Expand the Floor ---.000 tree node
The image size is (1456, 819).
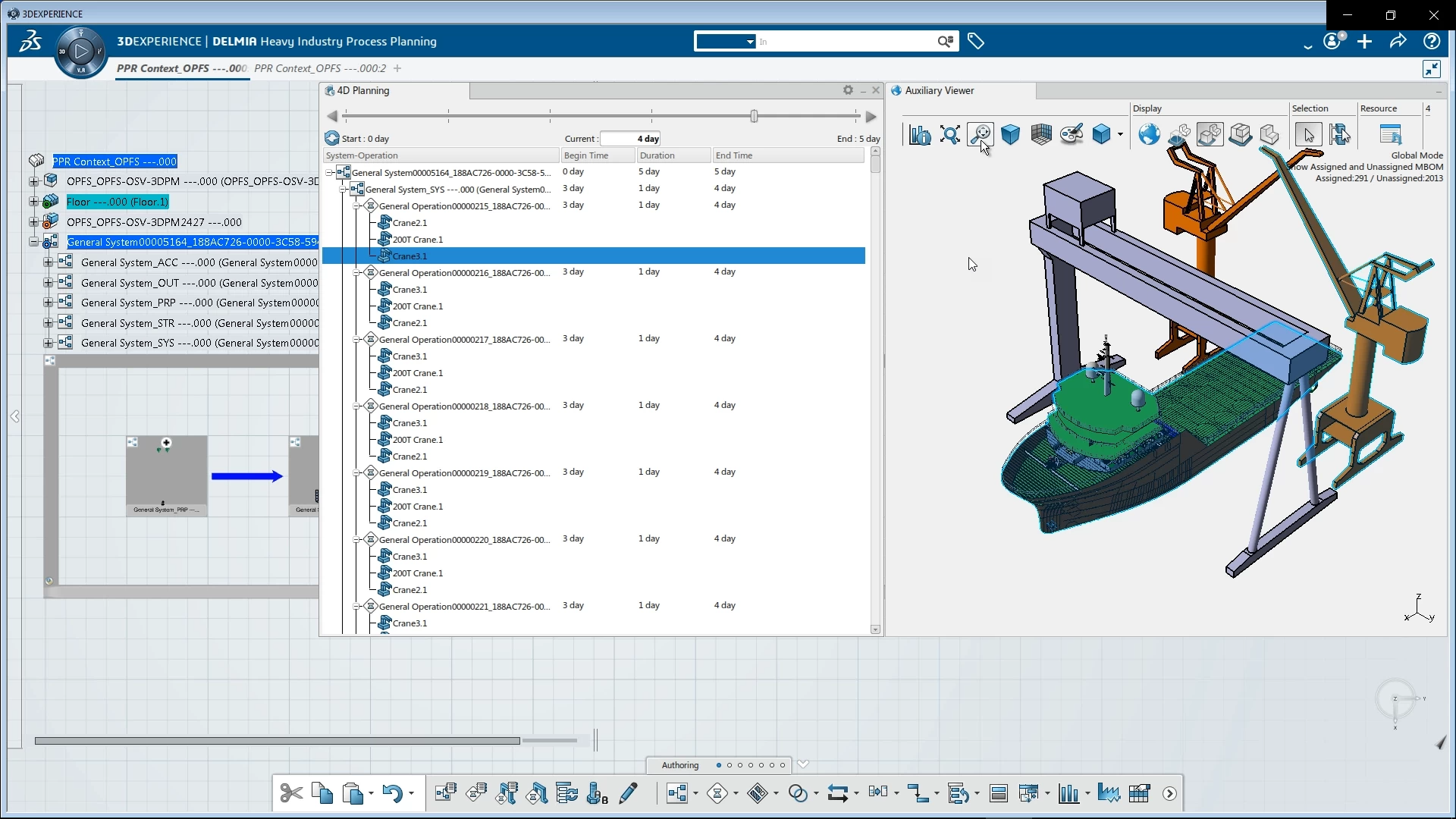33,202
